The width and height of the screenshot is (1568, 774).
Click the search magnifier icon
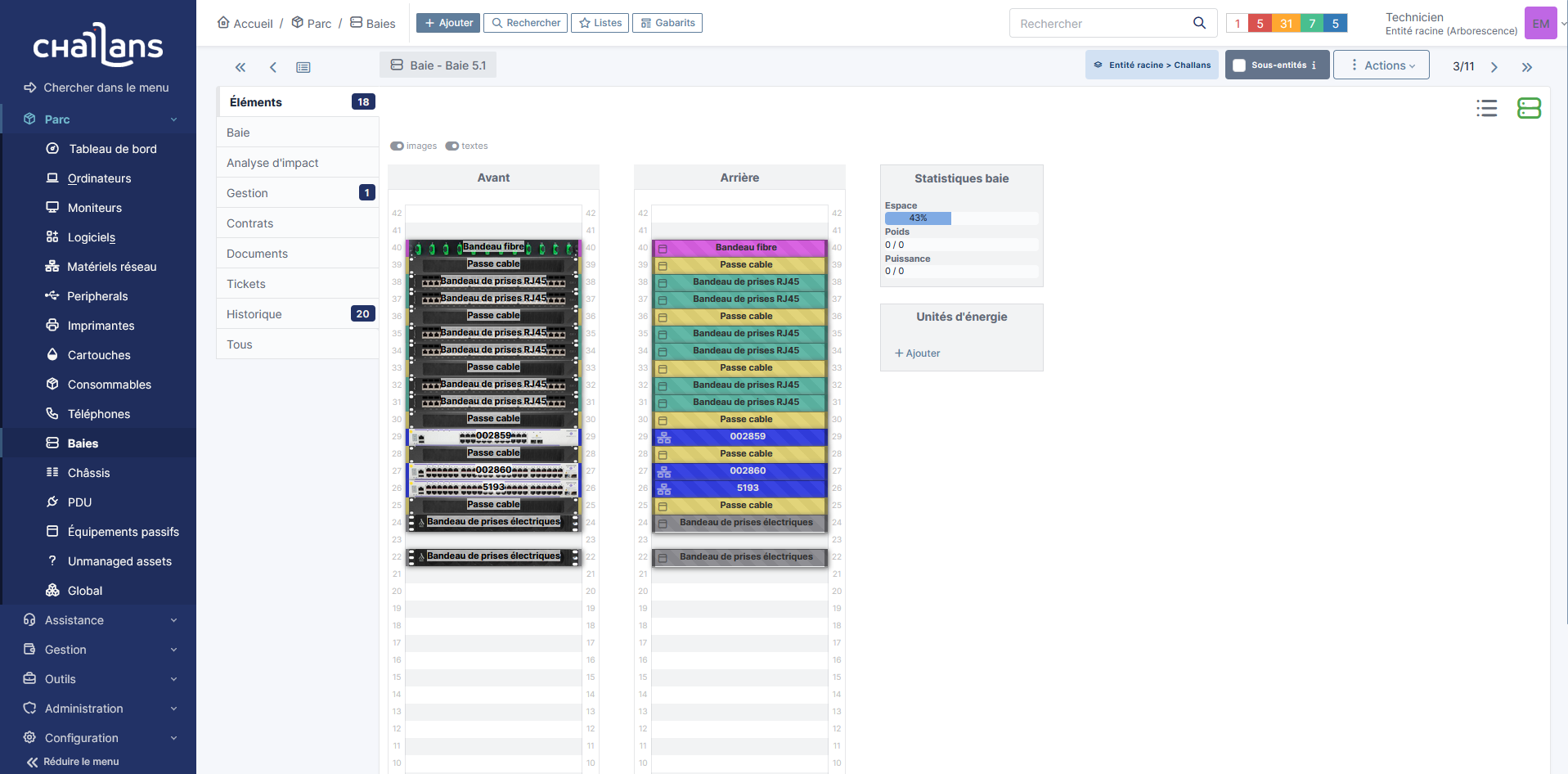[x=1199, y=23]
